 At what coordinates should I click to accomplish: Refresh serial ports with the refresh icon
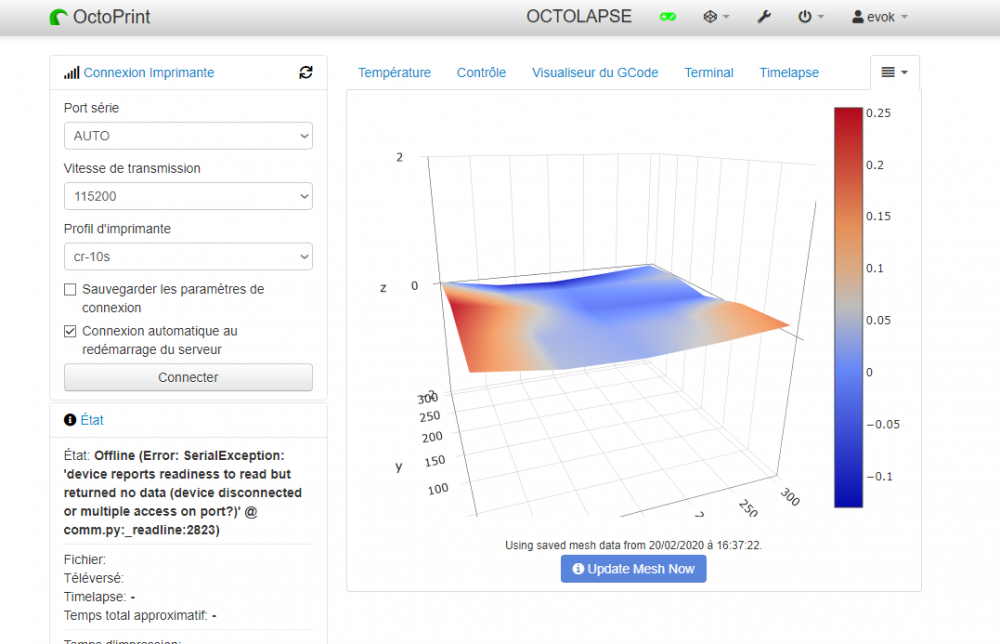click(x=306, y=73)
